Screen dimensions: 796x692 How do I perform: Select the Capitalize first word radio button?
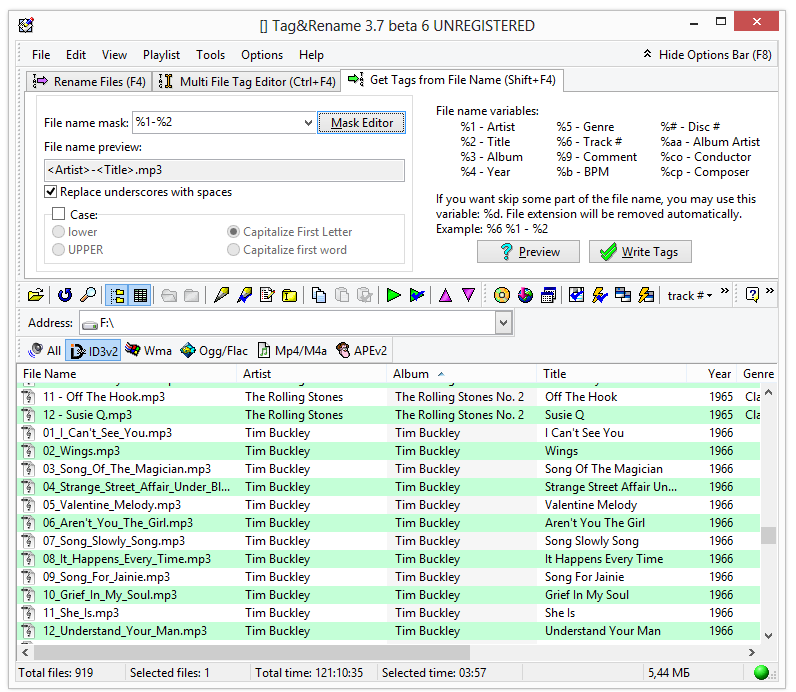[233, 250]
